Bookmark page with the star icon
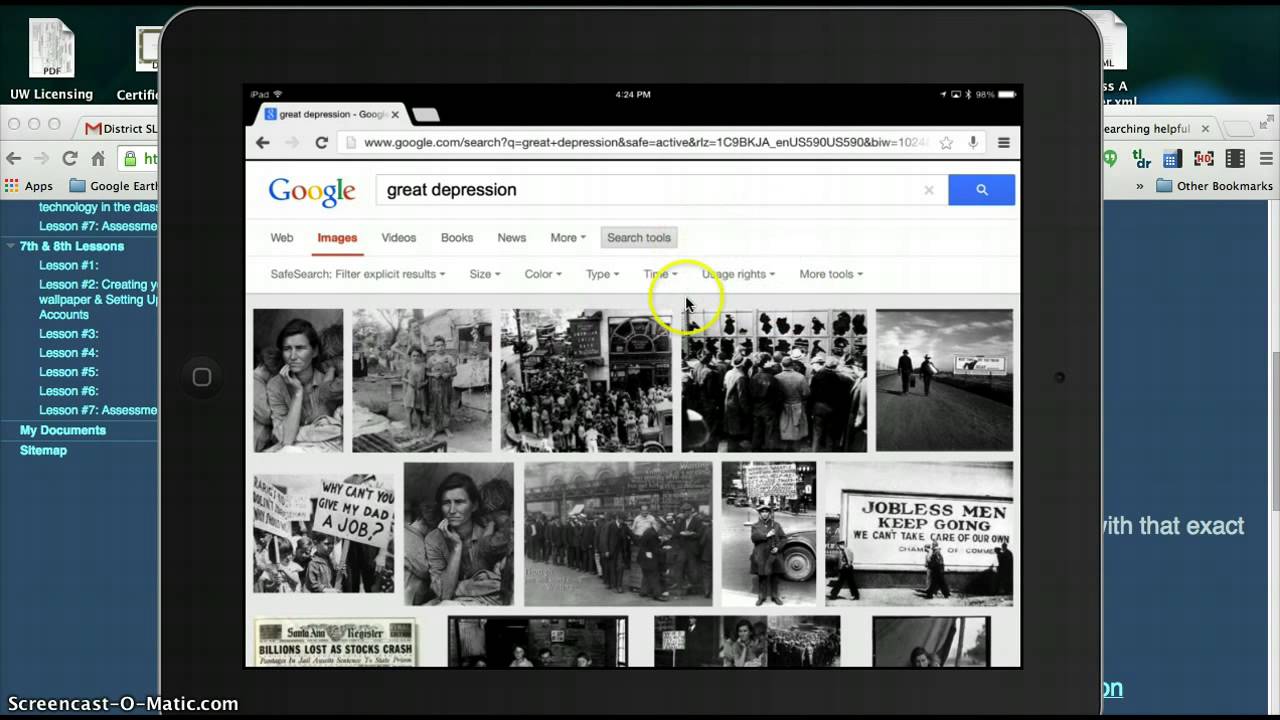The image size is (1280, 720). 945,143
